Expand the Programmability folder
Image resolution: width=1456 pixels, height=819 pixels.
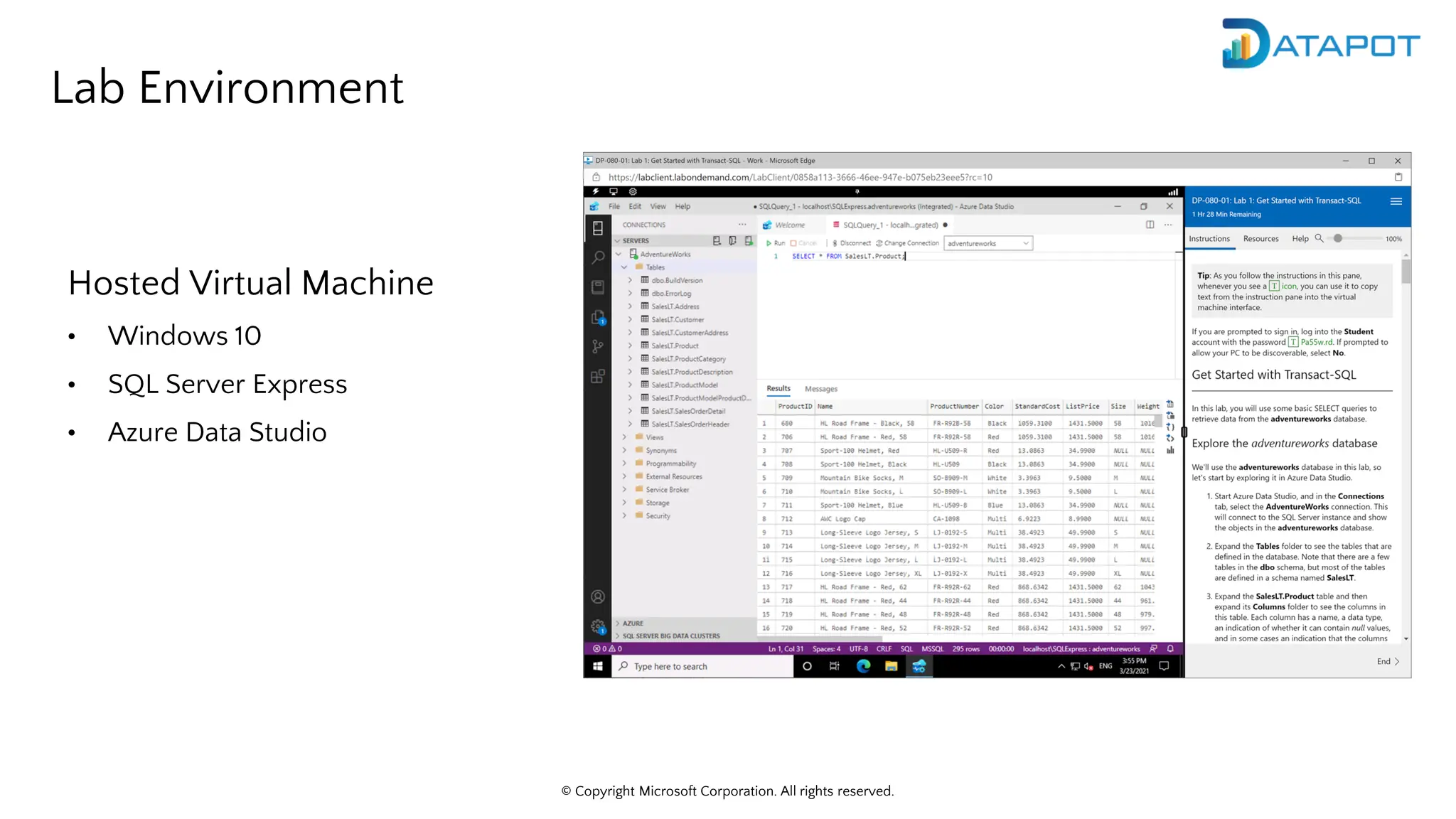(624, 464)
